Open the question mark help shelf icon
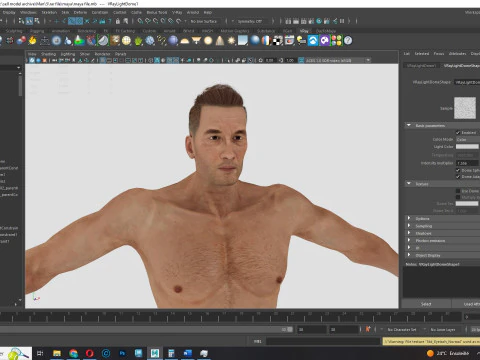This screenshot has width=480, height=360. coord(348,41)
